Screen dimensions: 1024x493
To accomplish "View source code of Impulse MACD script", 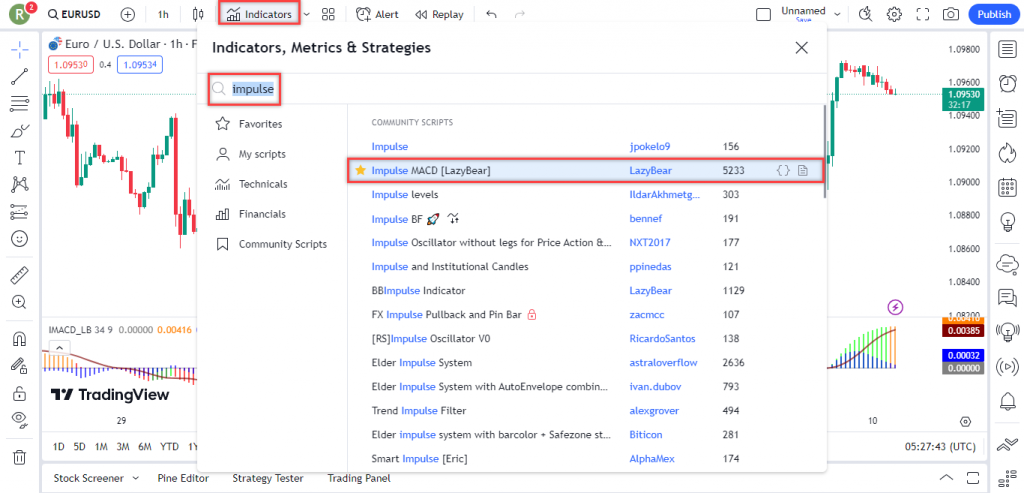I will (x=783, y=170).
